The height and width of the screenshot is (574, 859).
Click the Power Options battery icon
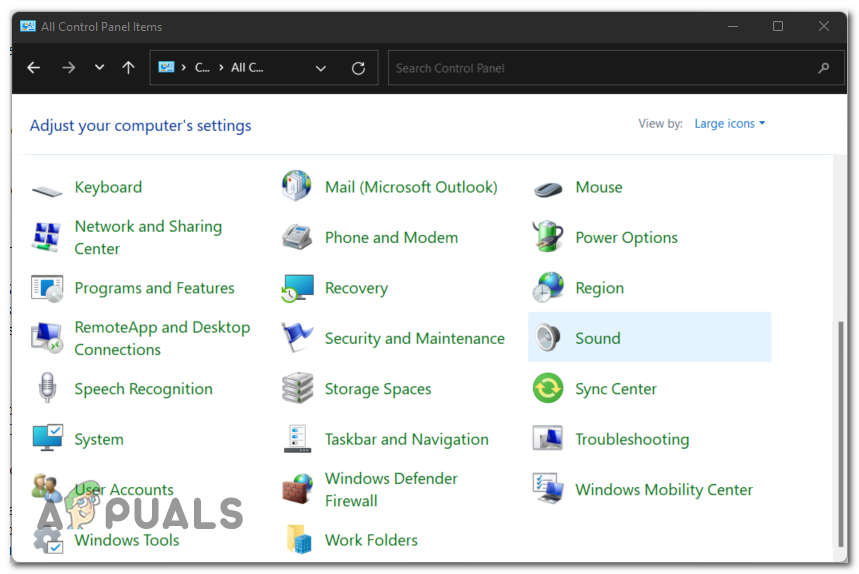point(547,236)
